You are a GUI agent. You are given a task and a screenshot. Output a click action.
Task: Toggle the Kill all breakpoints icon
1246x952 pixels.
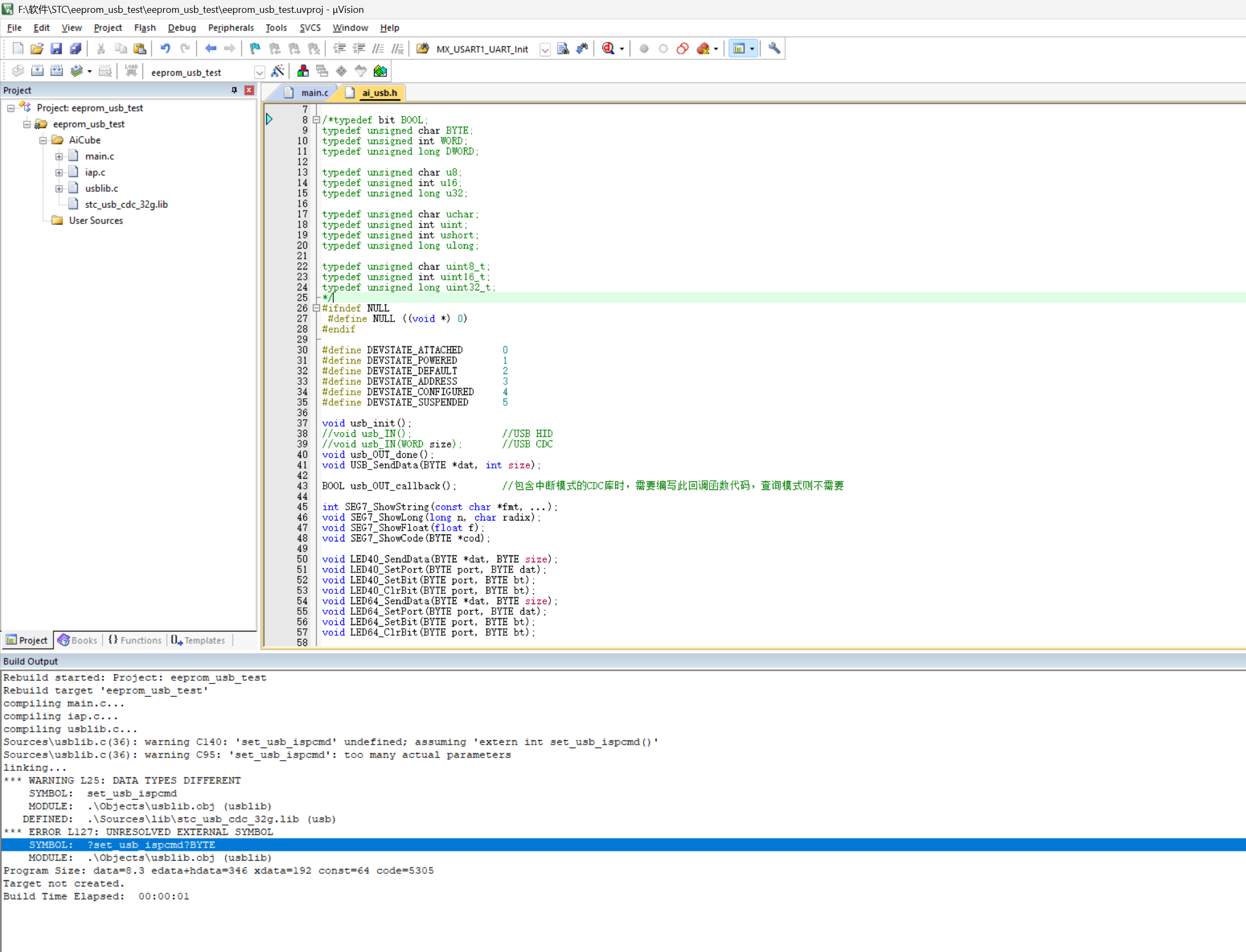703,49
